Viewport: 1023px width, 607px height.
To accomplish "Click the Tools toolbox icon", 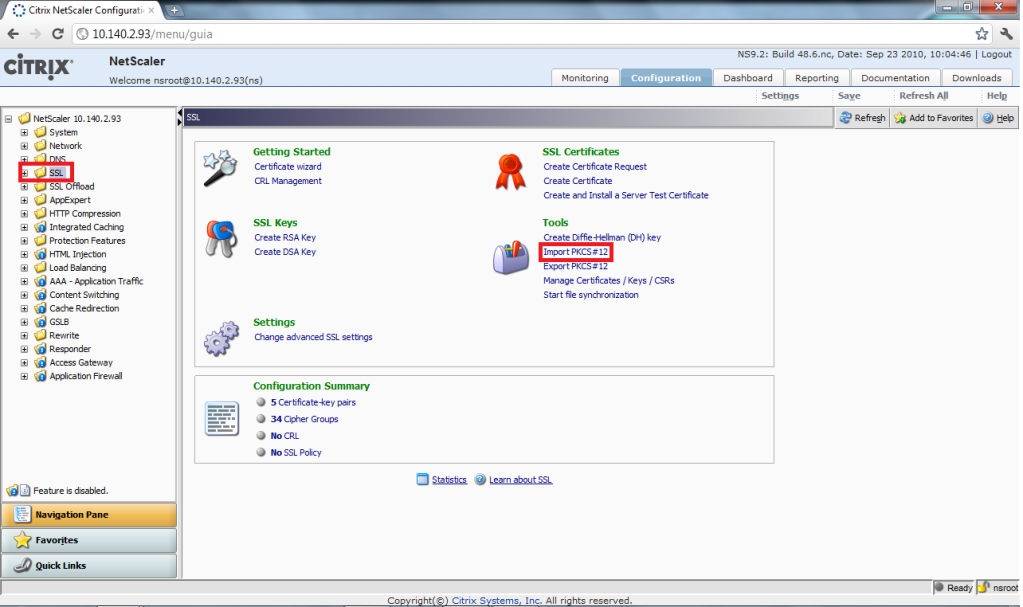I will coord(511,257).
